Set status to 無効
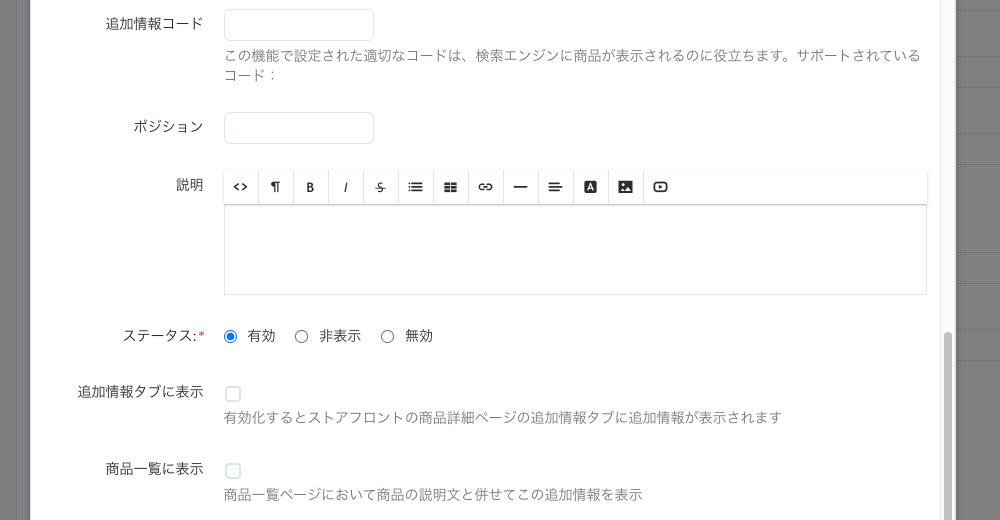Screen dimensions: 1000x520 point(387,337)
